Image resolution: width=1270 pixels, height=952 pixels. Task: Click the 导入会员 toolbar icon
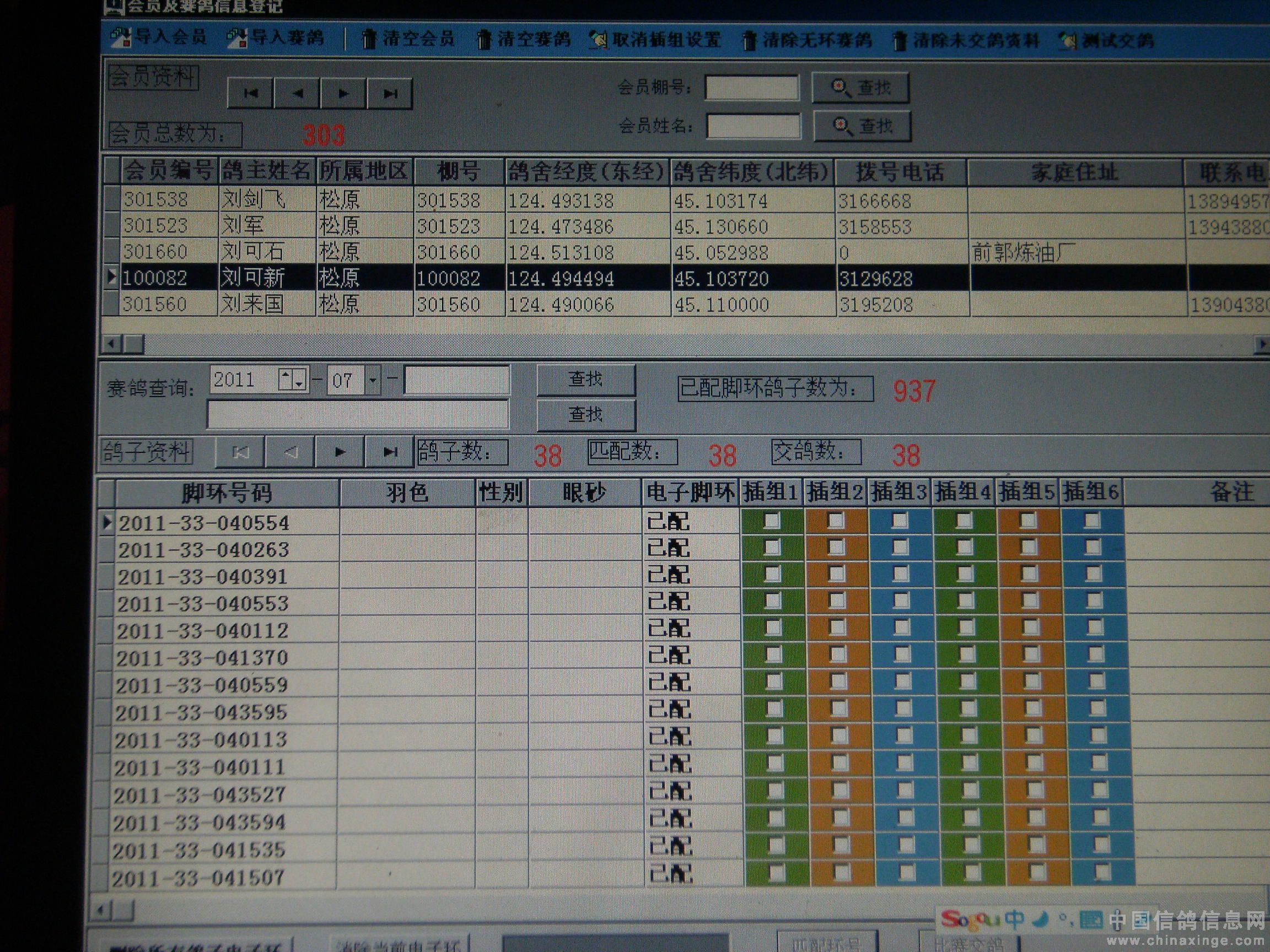click(121, 38)
